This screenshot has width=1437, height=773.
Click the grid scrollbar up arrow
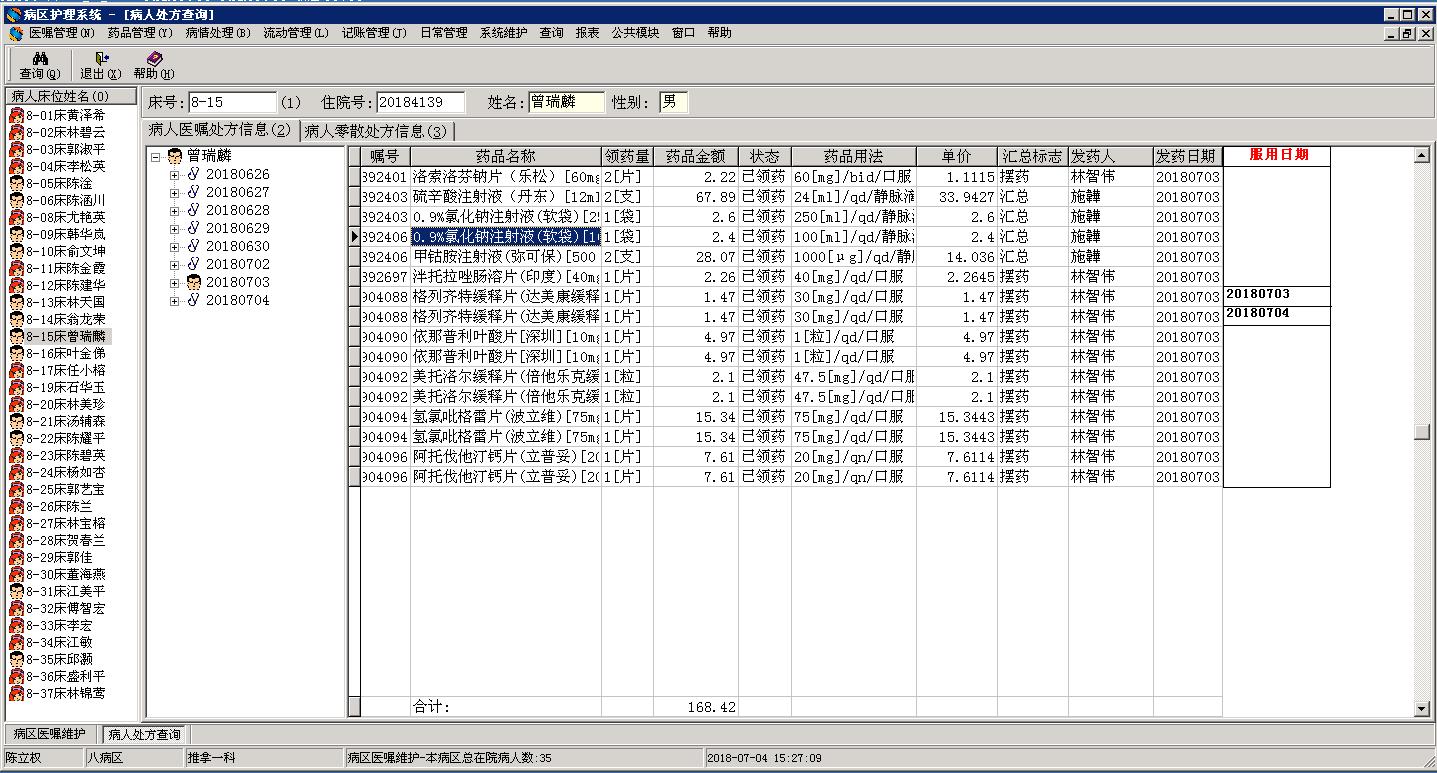(1422, 155)
